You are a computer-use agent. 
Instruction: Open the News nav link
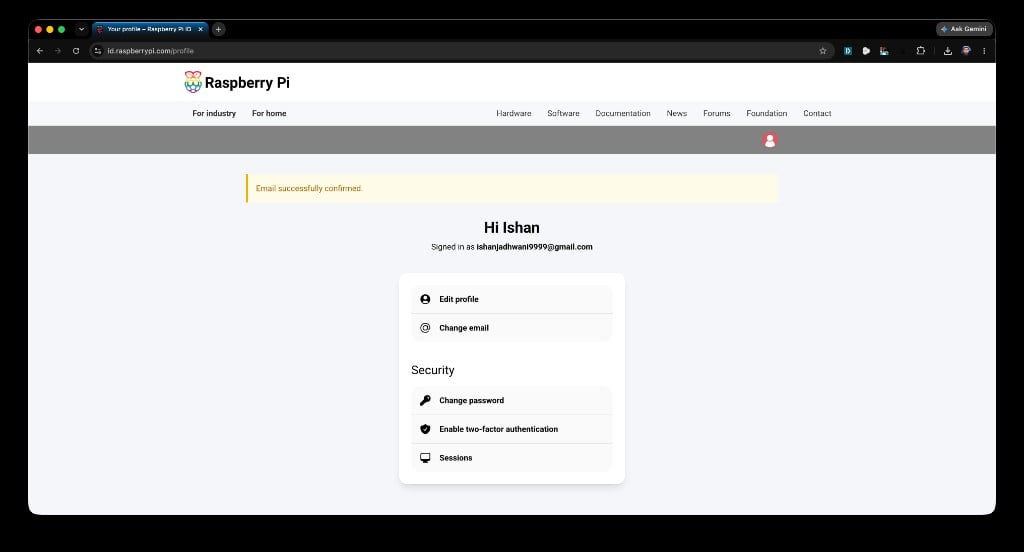[677, 113]
